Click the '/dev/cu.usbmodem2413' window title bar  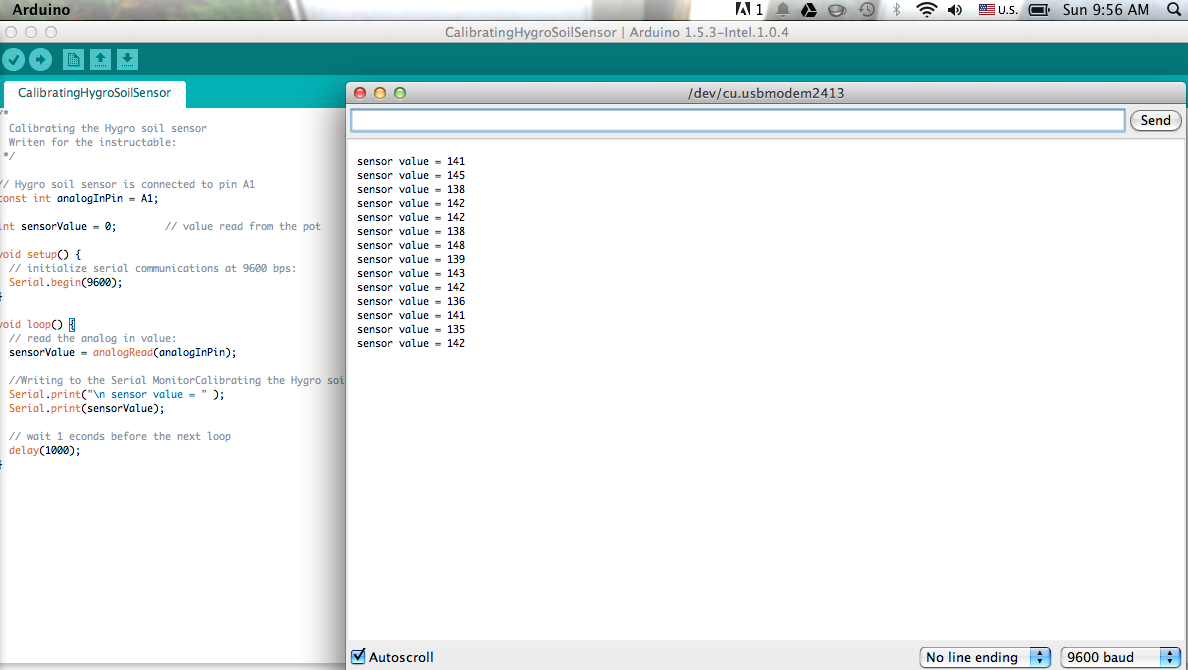(x=766, y=93)
